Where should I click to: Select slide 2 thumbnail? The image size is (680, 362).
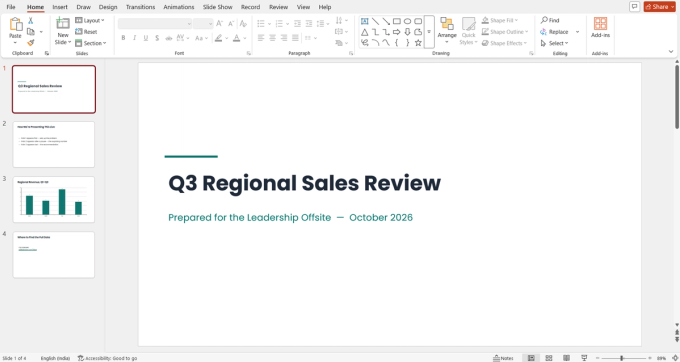[x=54, y=144]
